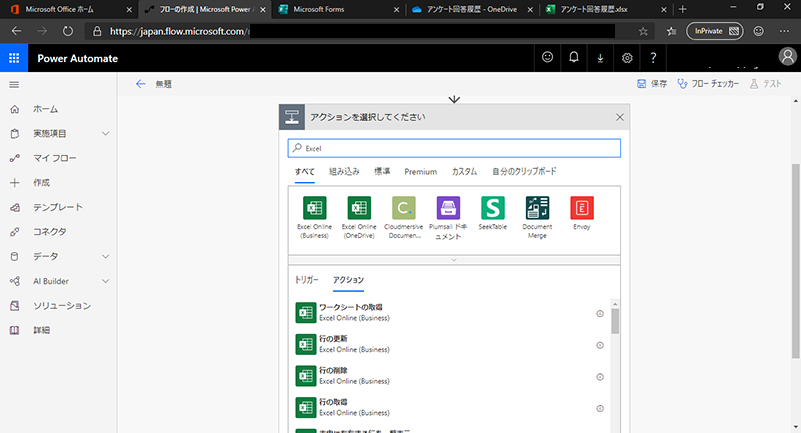Click the download arrow icon in header
The width and height of the screenshot is (801, 433).
pyautogui.click(x=600, y=58)
